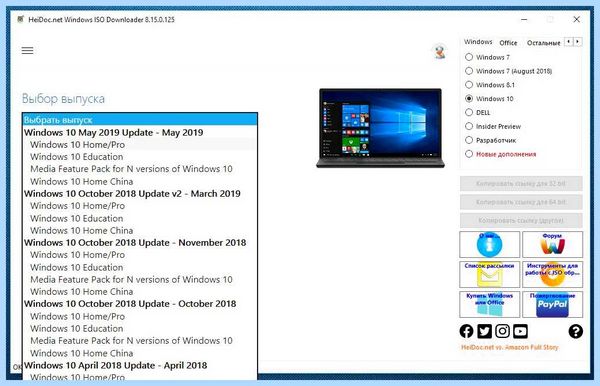Screen dimensions: 600x386
Task: Minimize the ISO Downloader window
Action: 524,19
